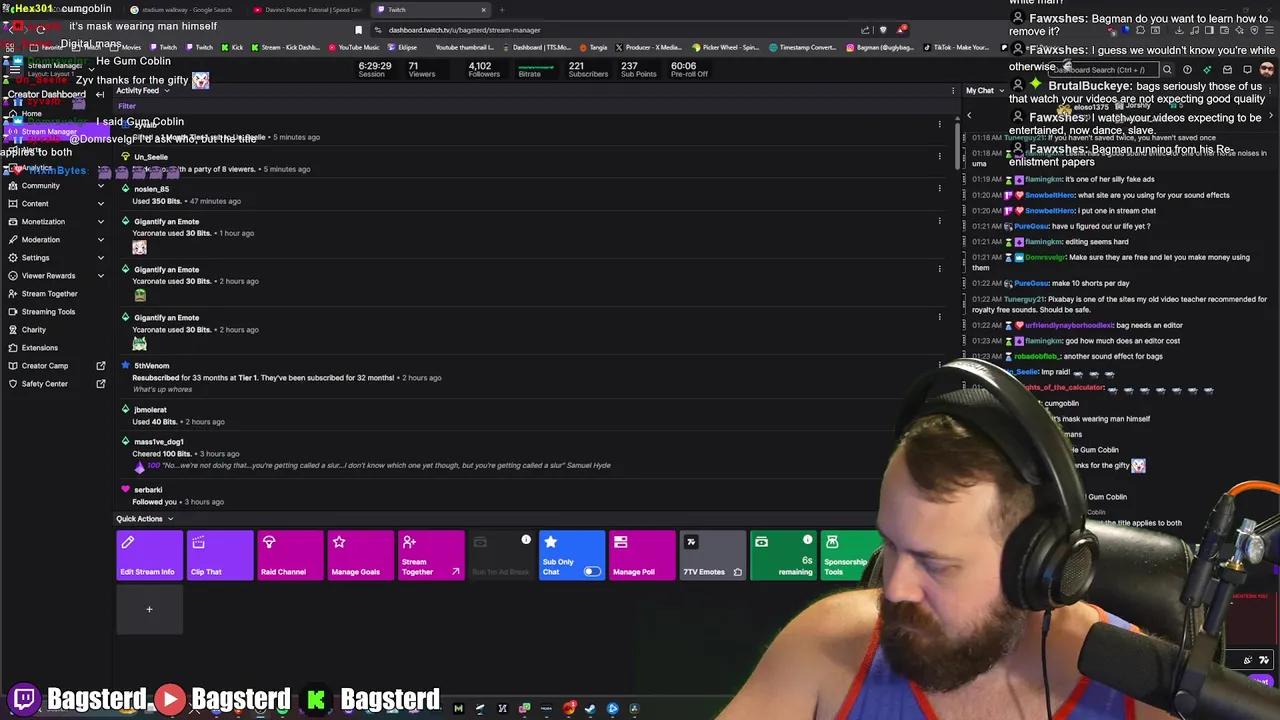The width and height of the screenshot is (1280, 720).
Task: Click the Viewer Rewards sidebar icon
Action: [12, 276]
